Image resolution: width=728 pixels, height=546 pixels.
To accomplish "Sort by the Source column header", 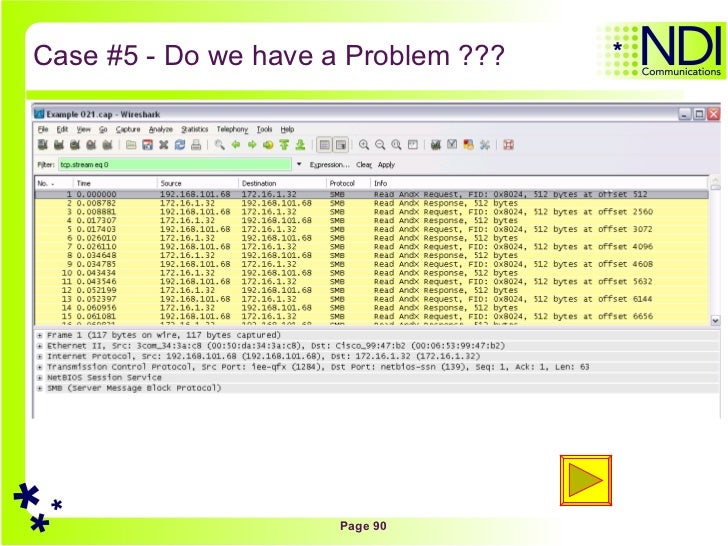I will pos(198,183).
